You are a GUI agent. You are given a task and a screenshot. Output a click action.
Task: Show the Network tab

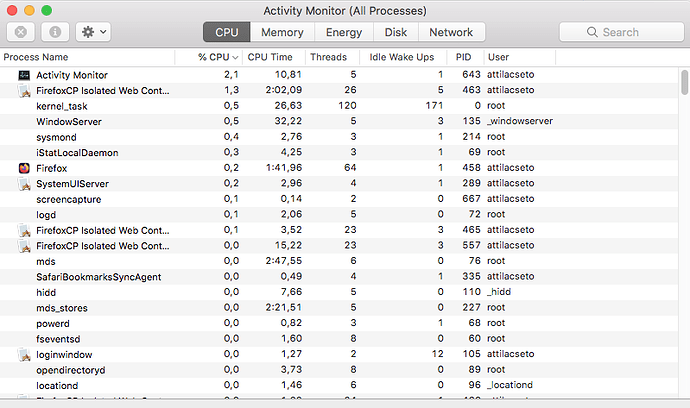451,32
